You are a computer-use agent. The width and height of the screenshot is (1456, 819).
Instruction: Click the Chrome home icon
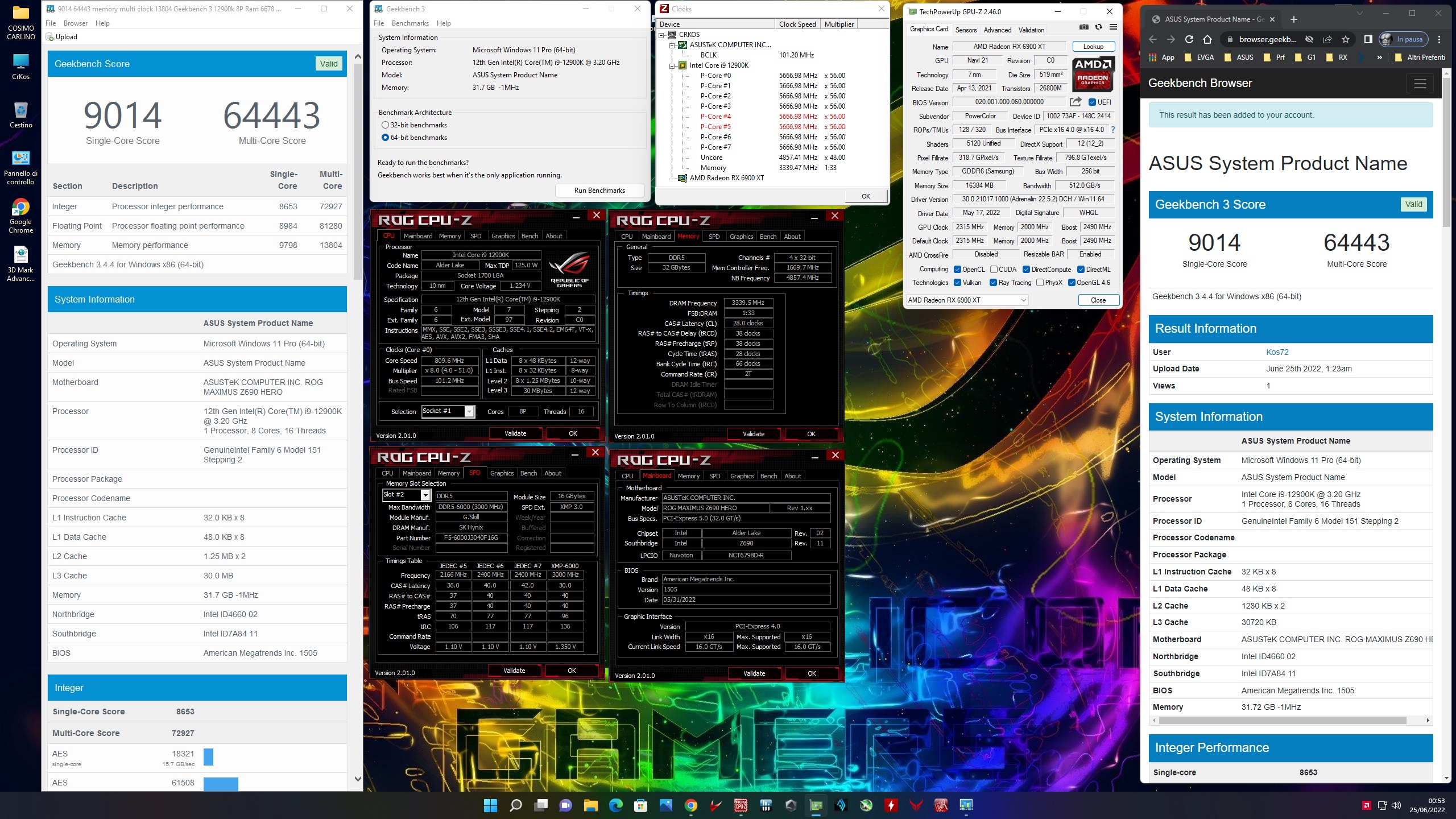click(1207, 39)
